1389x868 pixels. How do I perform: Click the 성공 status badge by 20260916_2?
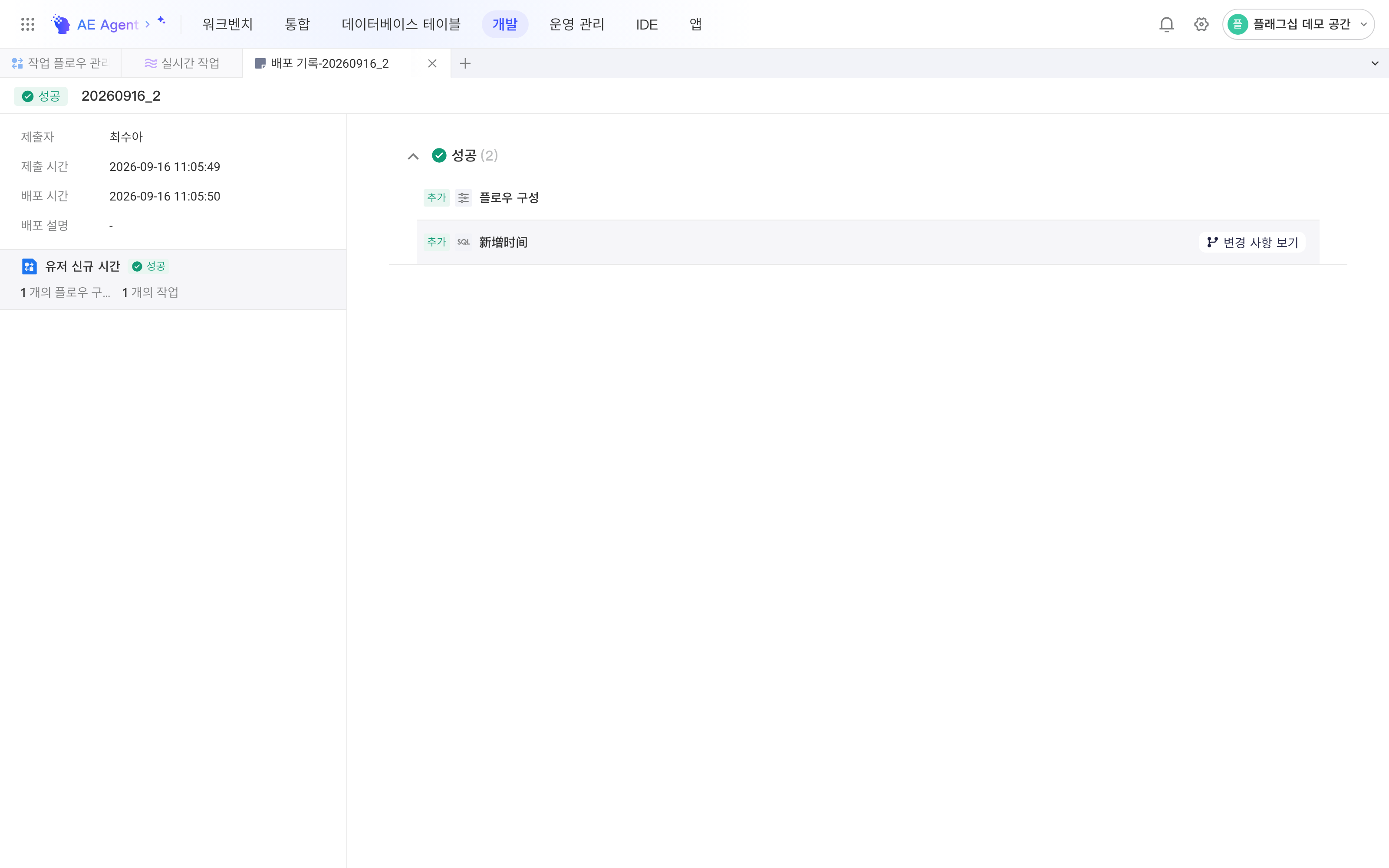(41, 96)
